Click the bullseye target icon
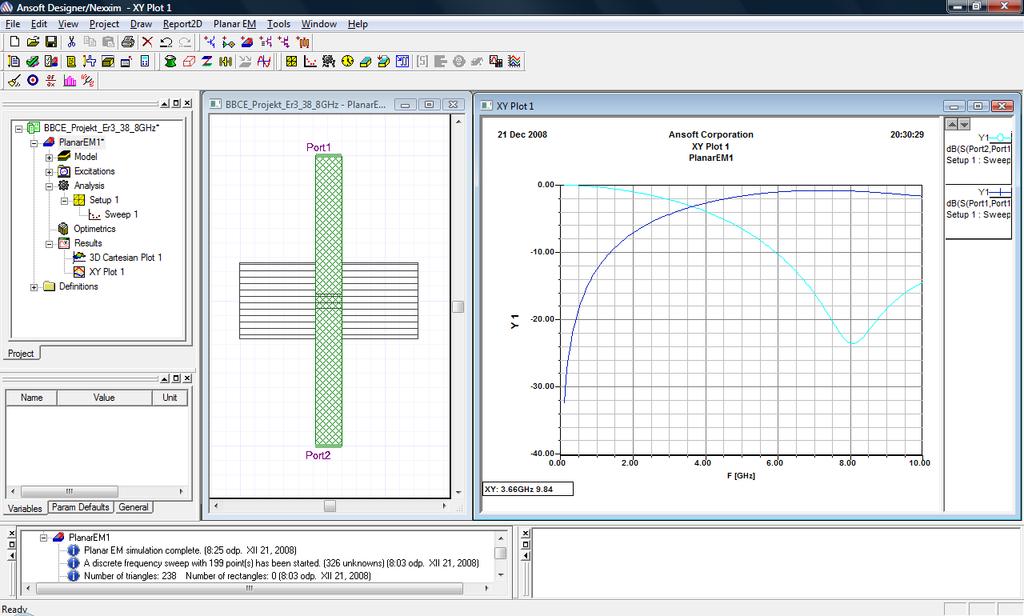Screen dimensions: 1024x616 tap(33, 80)
